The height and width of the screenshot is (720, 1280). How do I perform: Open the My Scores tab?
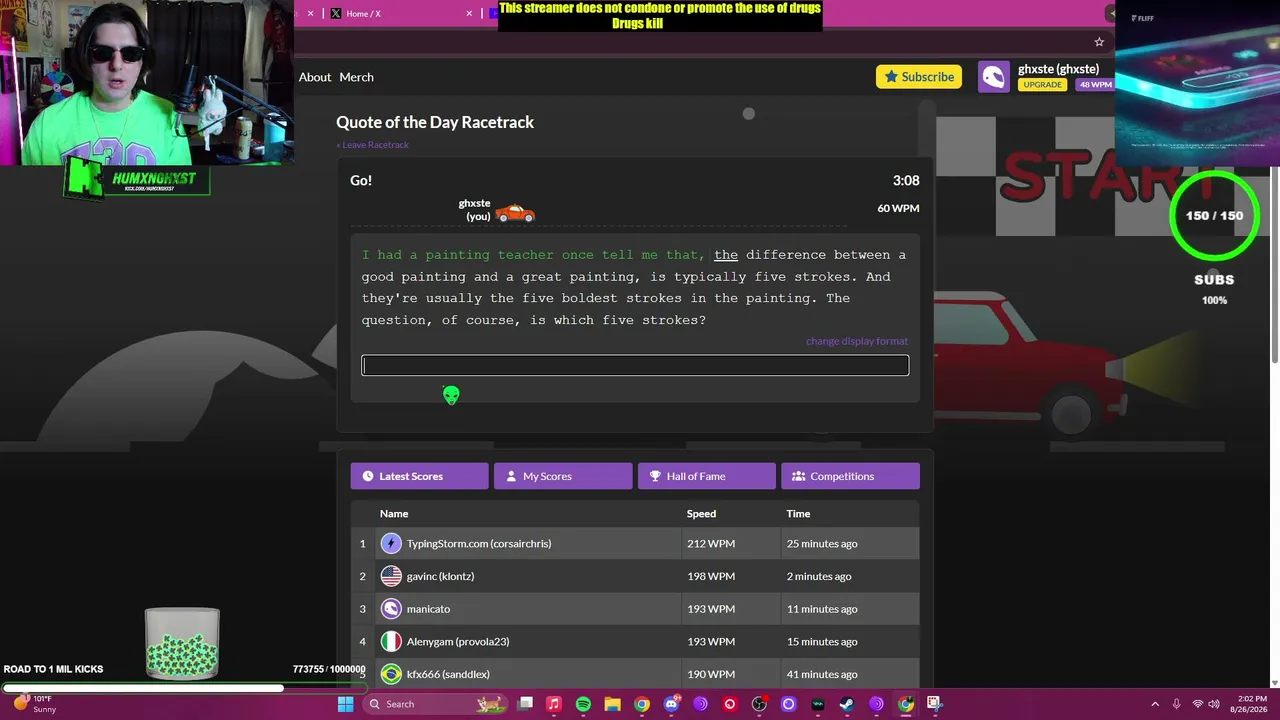tap(563, 476)
